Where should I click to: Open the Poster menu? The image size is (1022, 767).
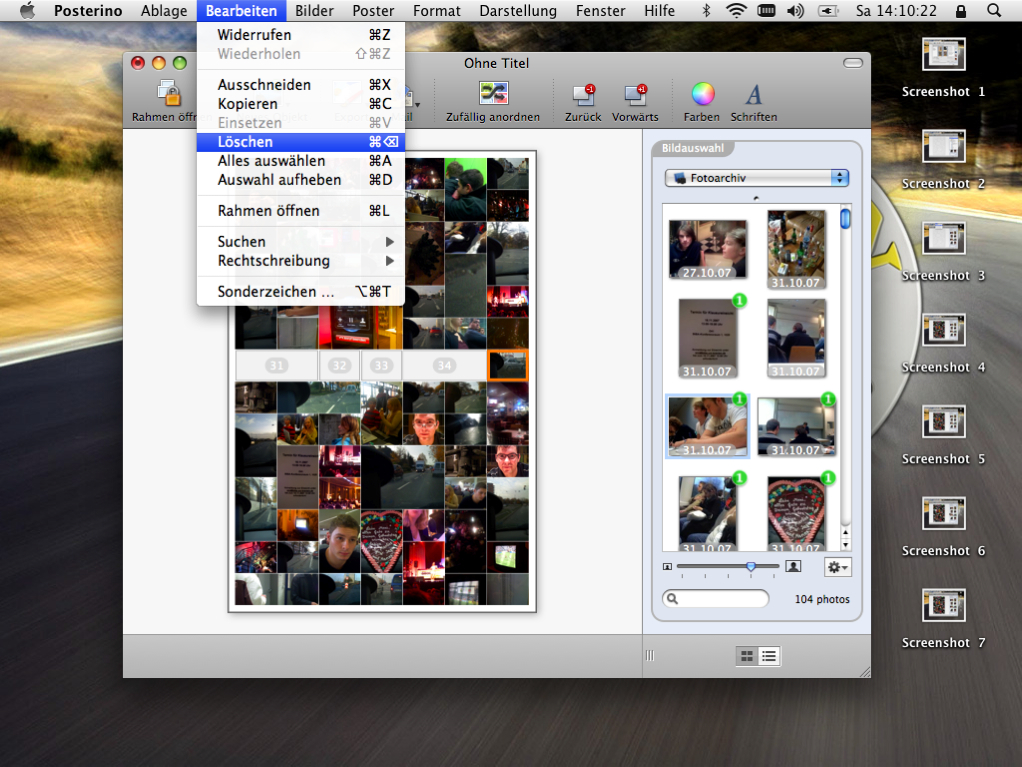373,10
